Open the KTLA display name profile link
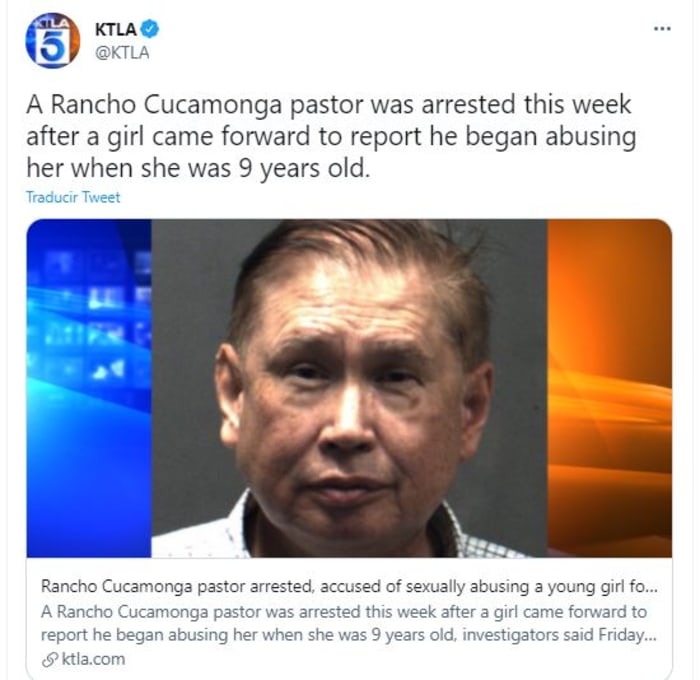Screen dimensions: 700x680 (116, 29)
